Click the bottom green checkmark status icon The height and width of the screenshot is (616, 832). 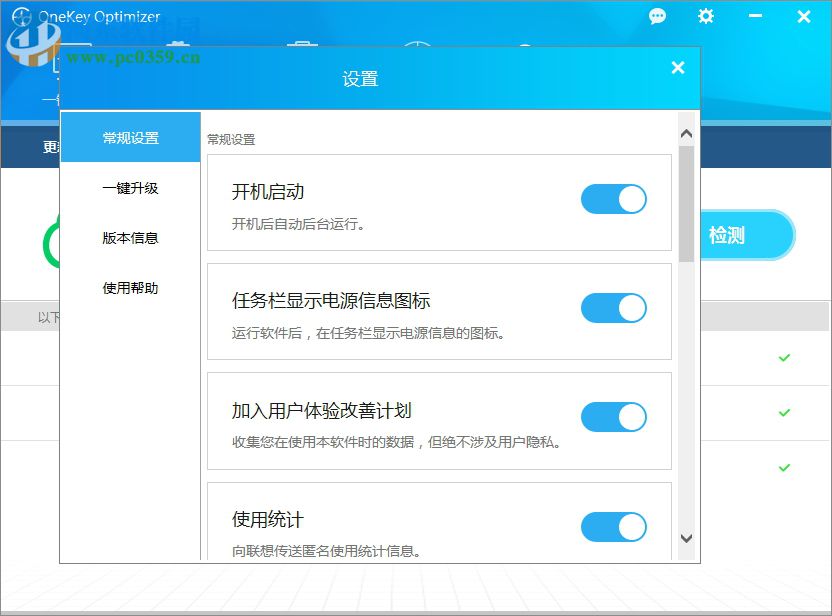click(785, 464)
